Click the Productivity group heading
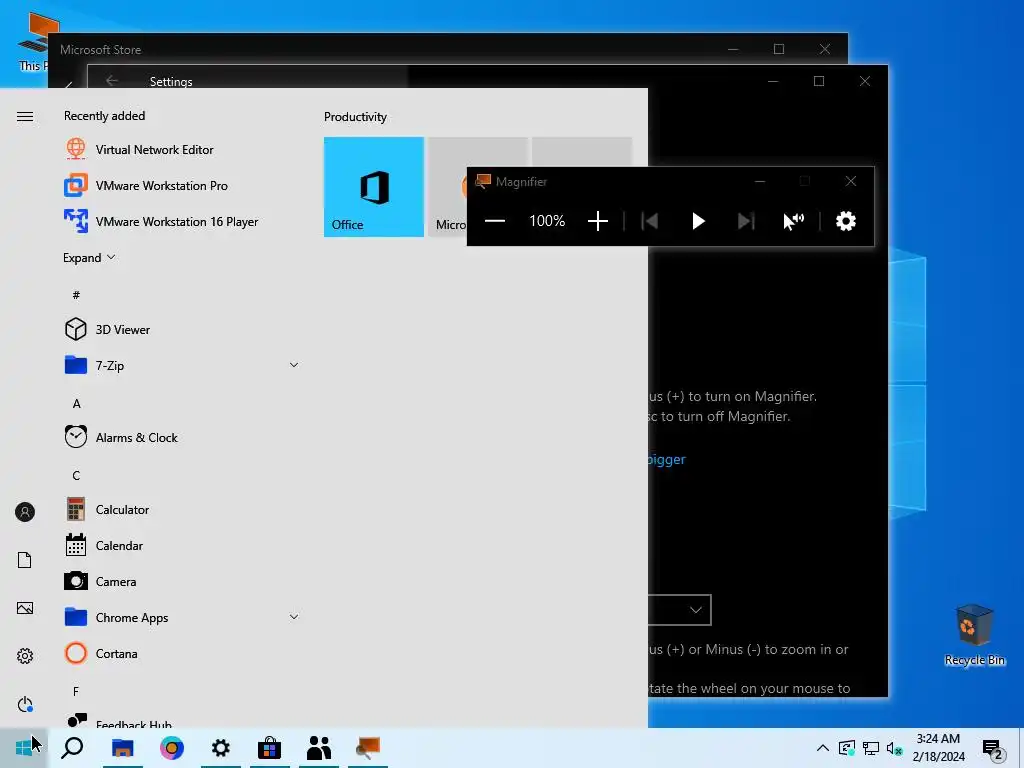 [x=355, y=117]
